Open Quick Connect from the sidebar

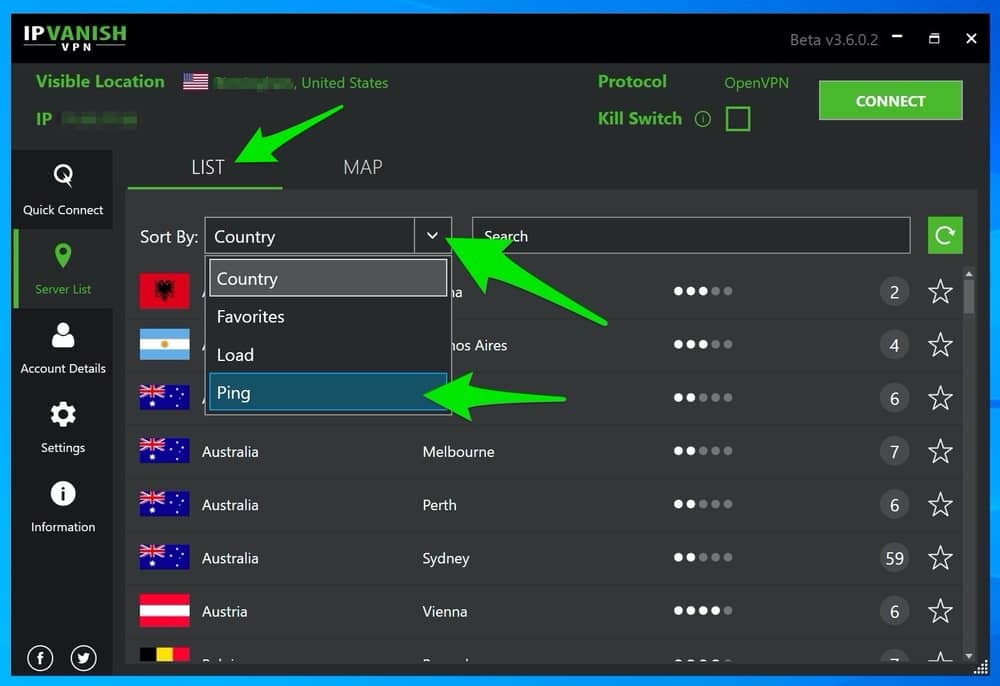(63, 189)
